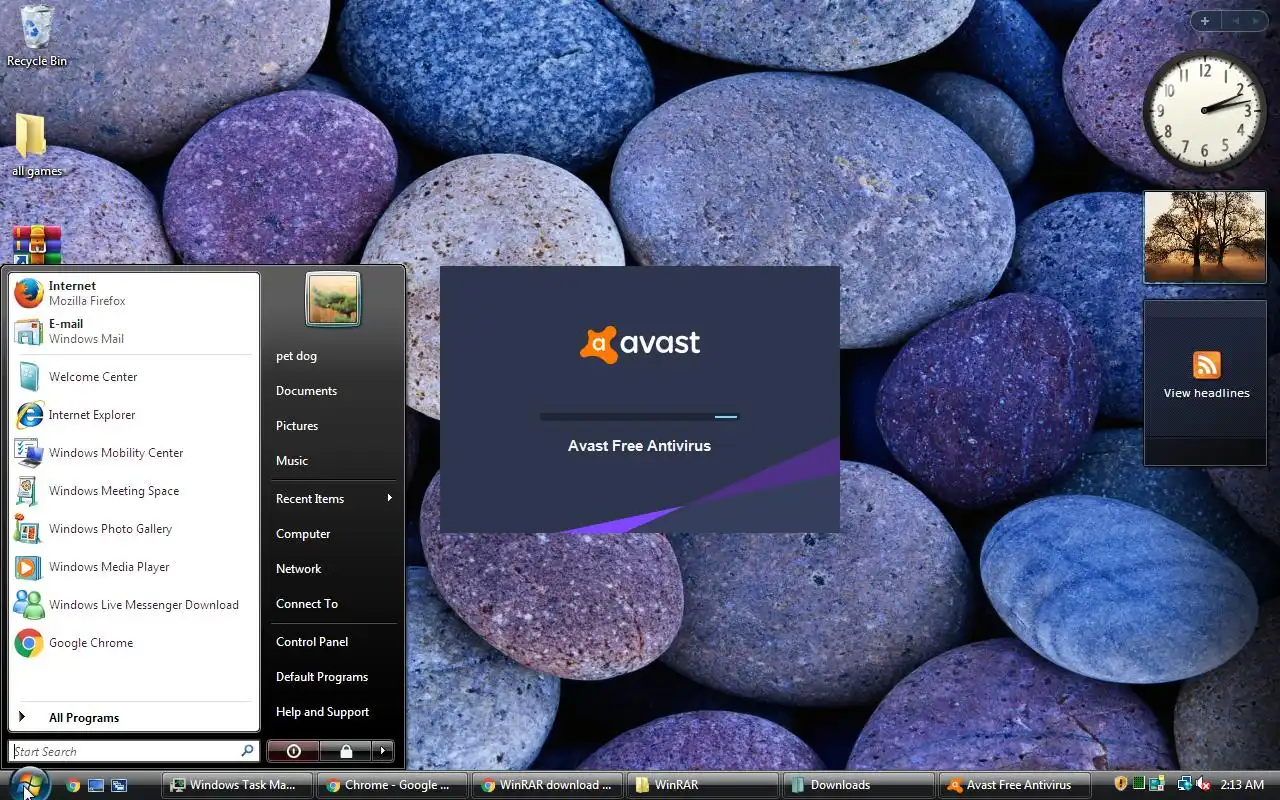Switch to WinRAR download taskbar button
Viewport: 1280px width, 800px height.
[547, 785]
